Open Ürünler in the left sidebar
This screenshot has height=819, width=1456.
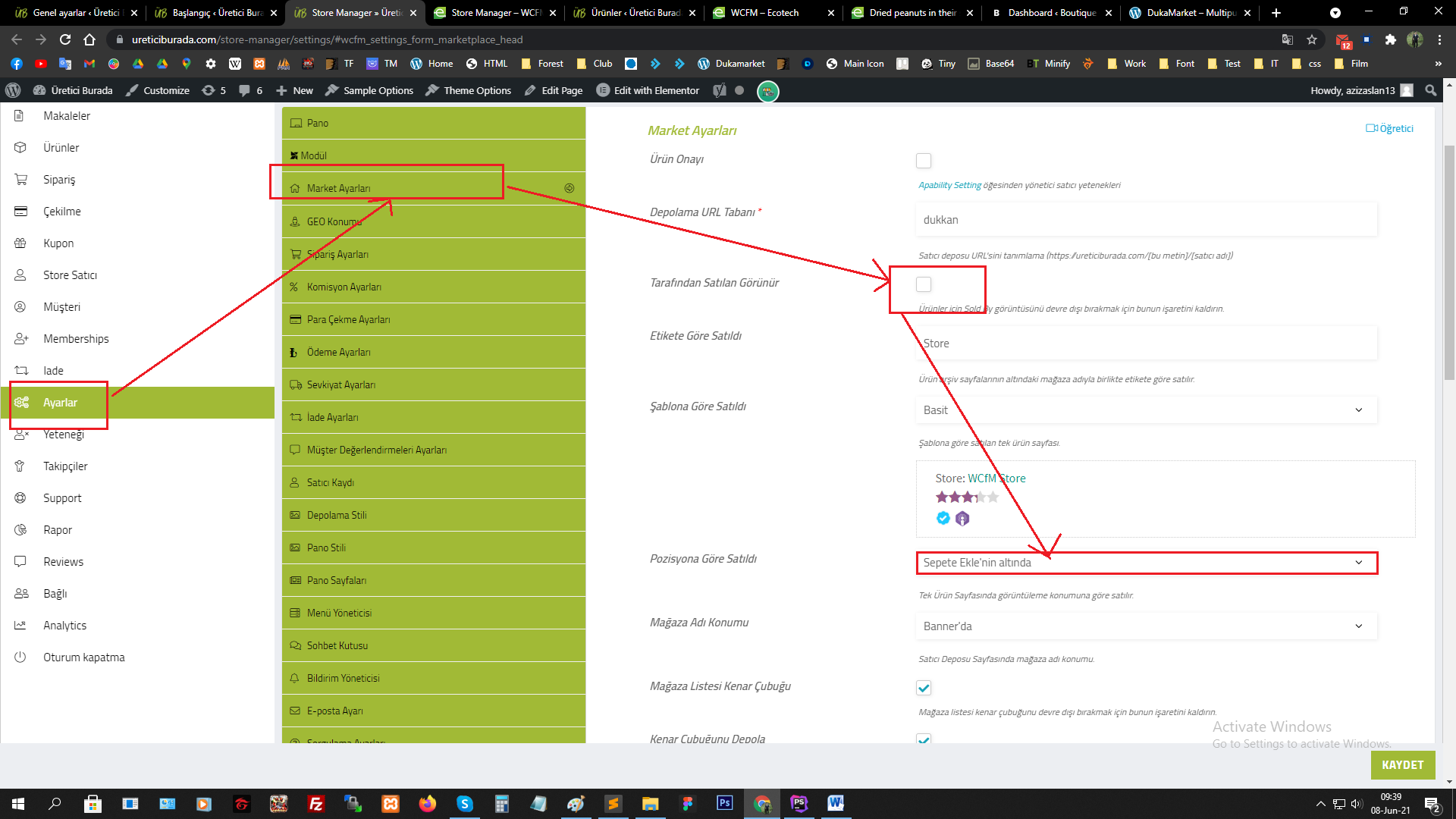[x=61, y=148]
